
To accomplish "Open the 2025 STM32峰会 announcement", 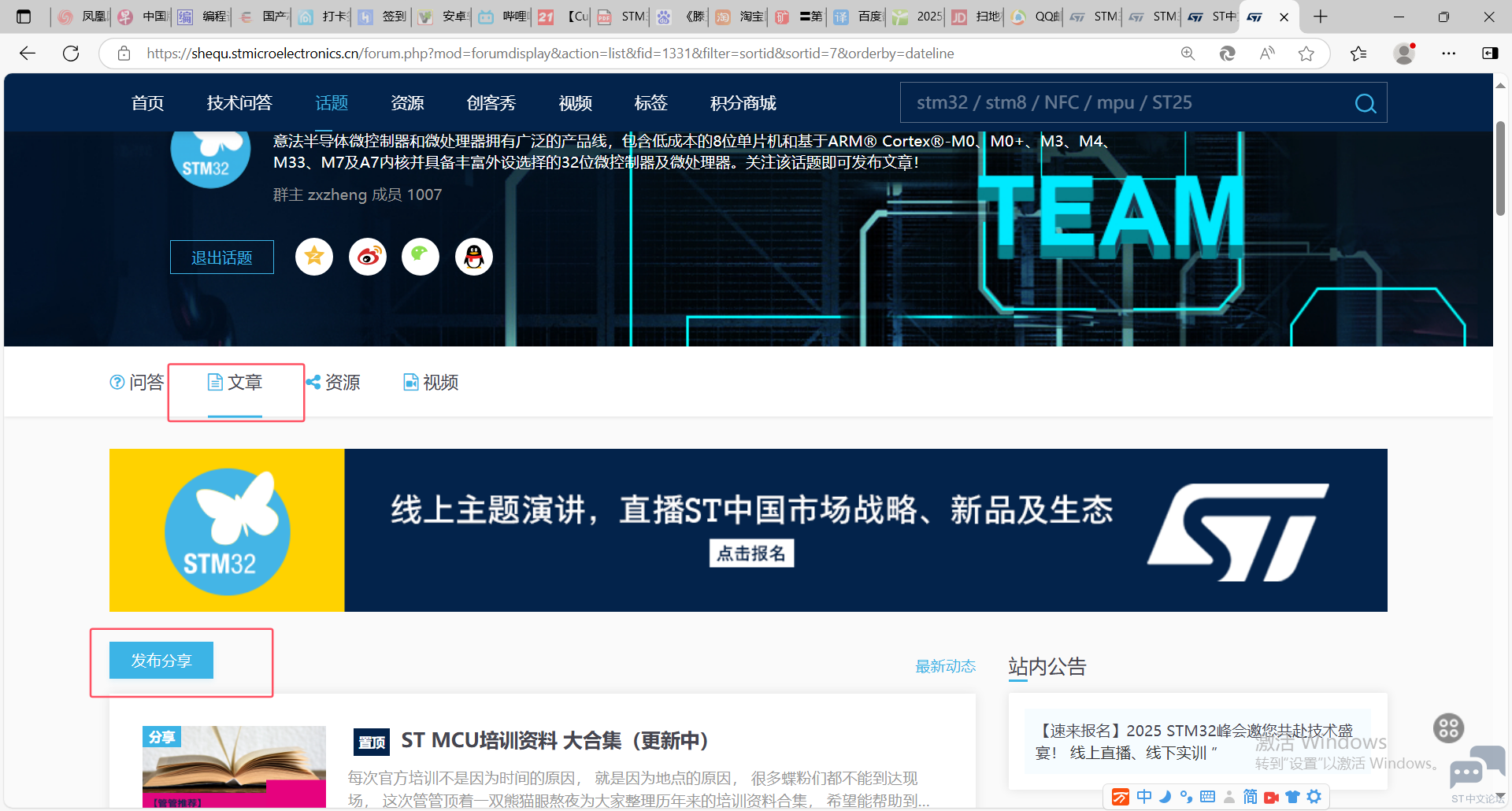I will pos(1194,742).
